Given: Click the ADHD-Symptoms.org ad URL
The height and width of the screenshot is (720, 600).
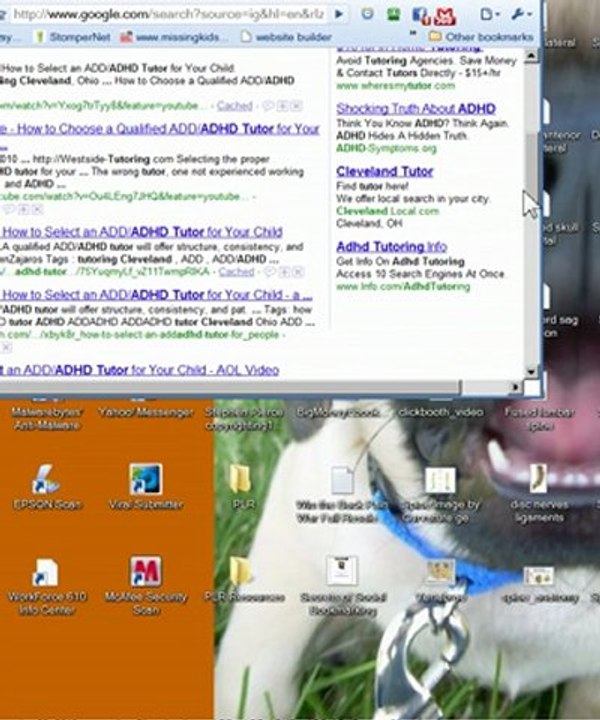Looking at the screenshot, I should point(387,148).
